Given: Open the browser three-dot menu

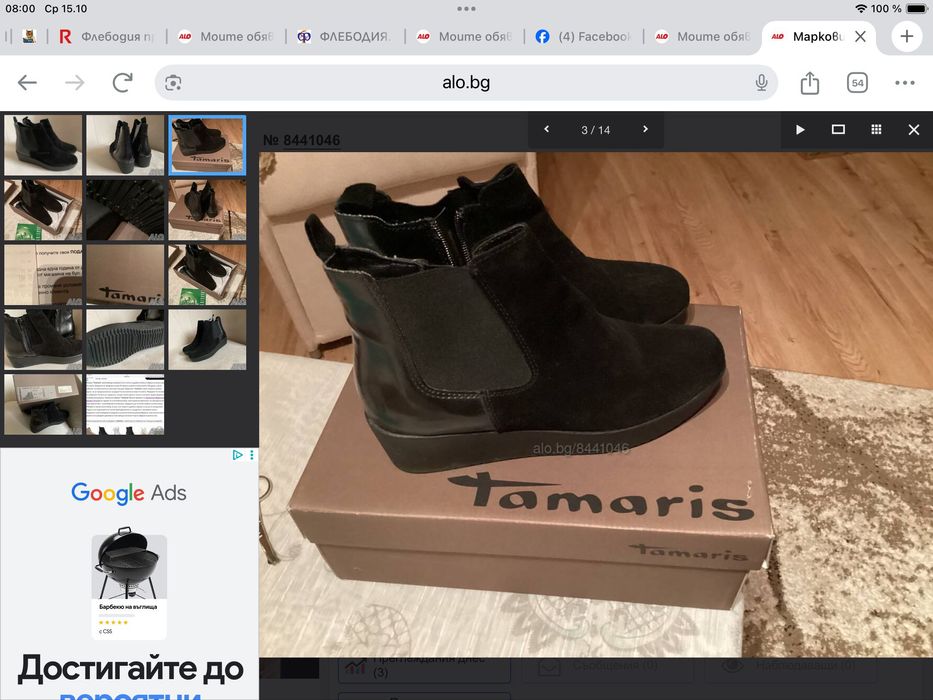Looking at the screenshot, I should point(904,83).
